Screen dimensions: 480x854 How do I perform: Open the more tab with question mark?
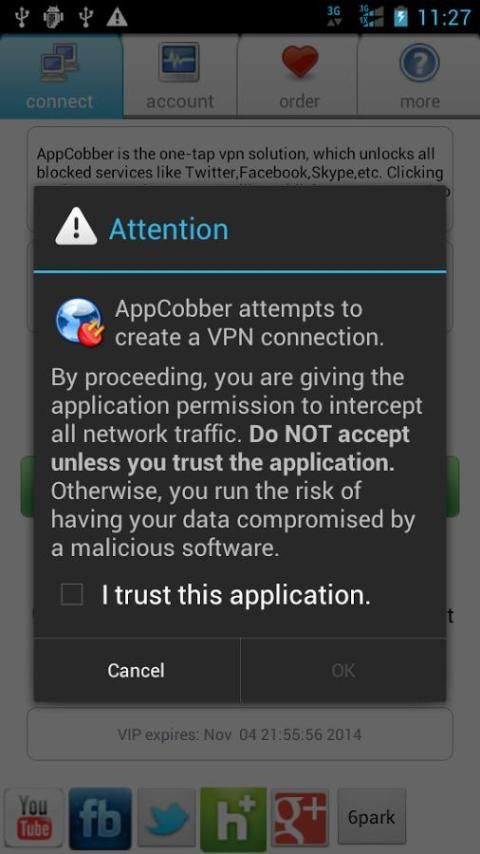(x=418, y=76)
